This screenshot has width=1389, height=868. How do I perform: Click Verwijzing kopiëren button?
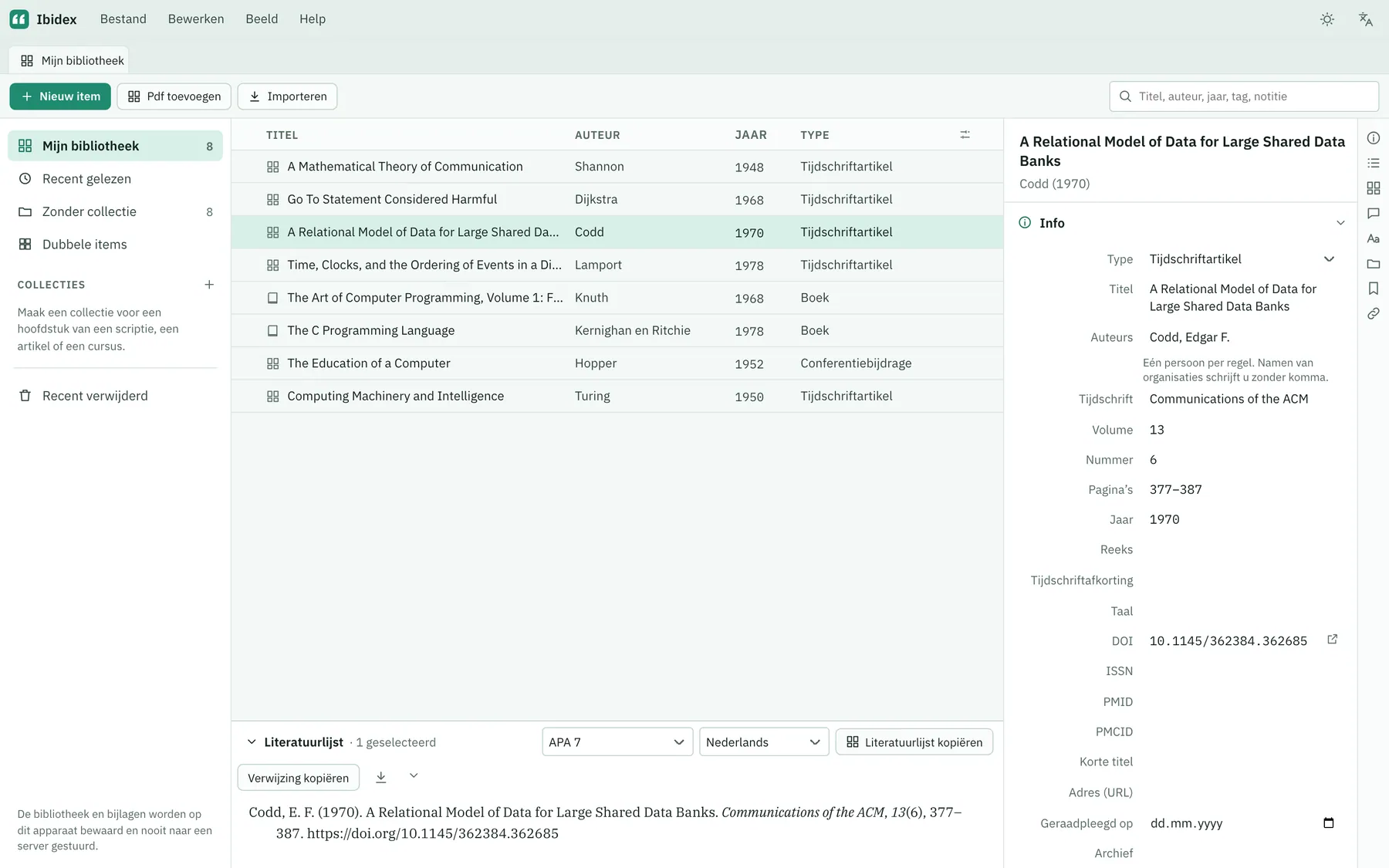point(299,778)
